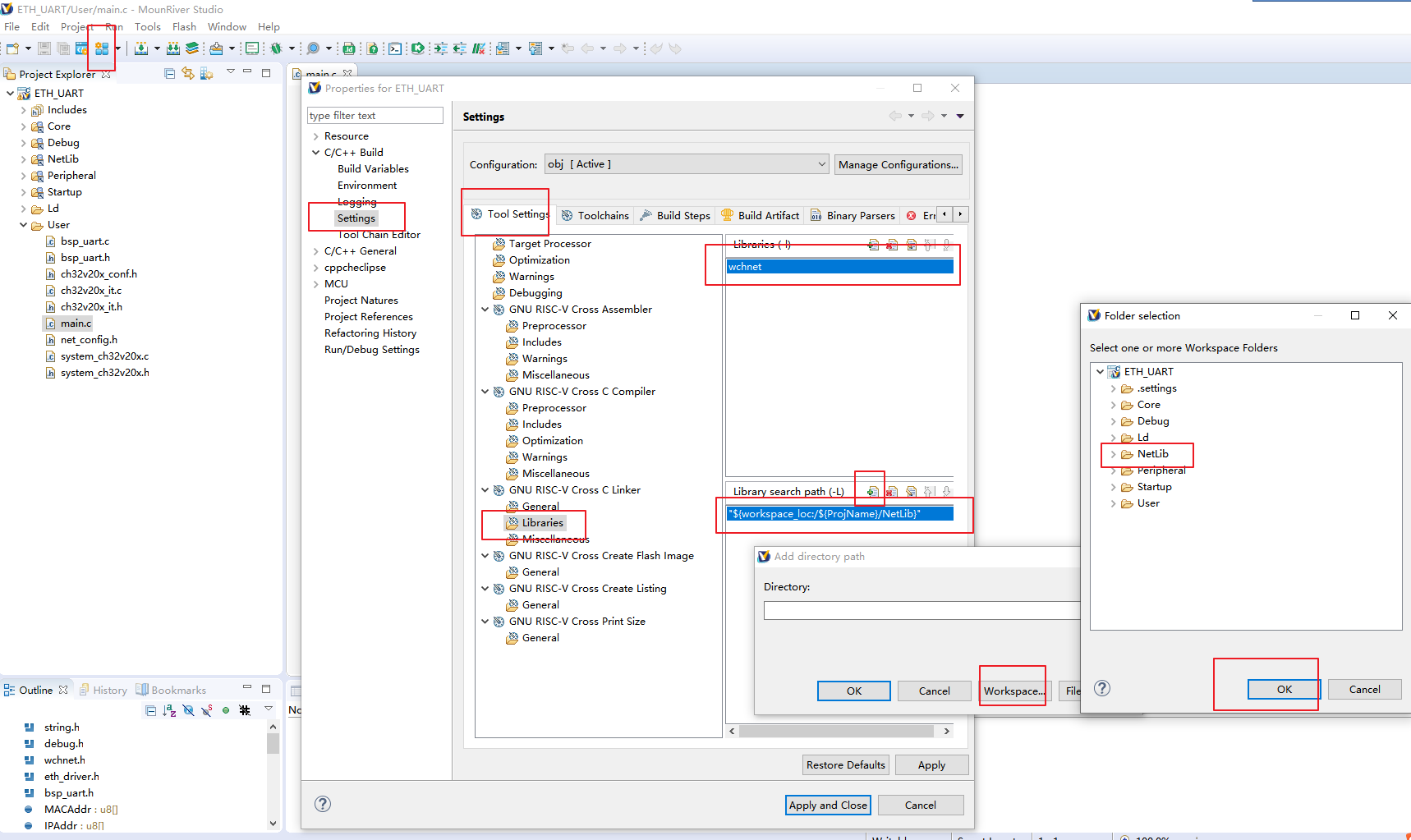
Task: Click the type filter text field
Action: point(375,116)
